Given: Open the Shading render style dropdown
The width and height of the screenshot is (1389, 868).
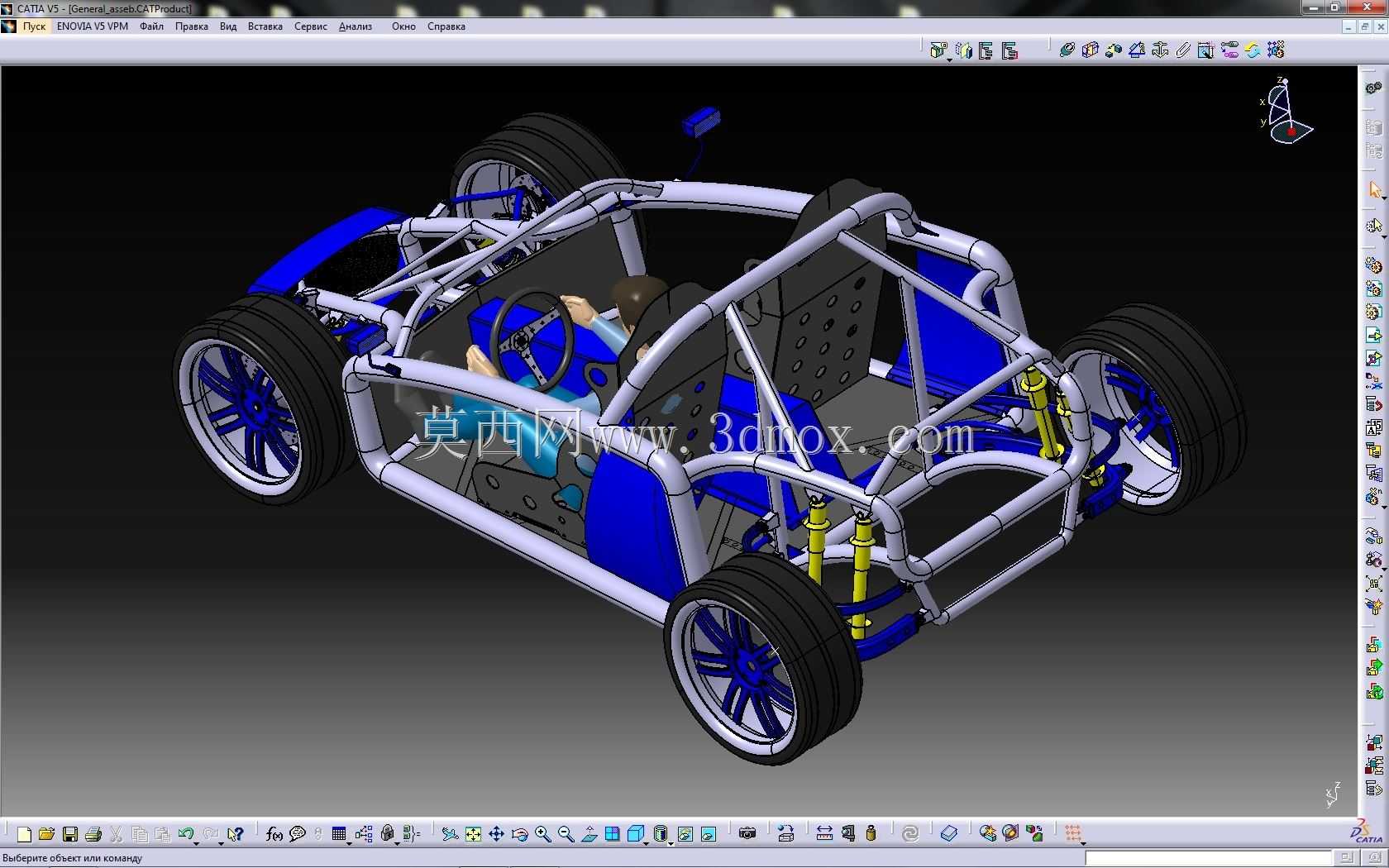Looking at the screenshot, I should [x=671, y=842].
